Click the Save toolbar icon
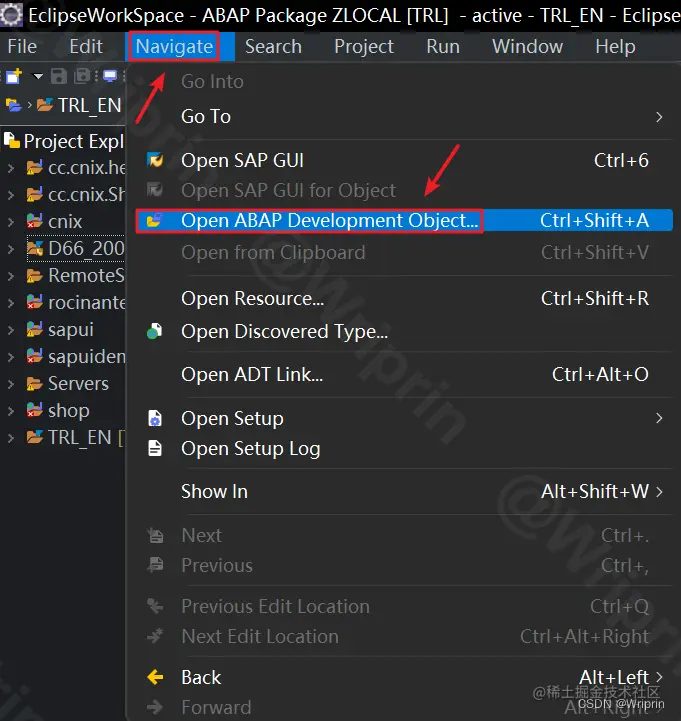 click(58, 76)
